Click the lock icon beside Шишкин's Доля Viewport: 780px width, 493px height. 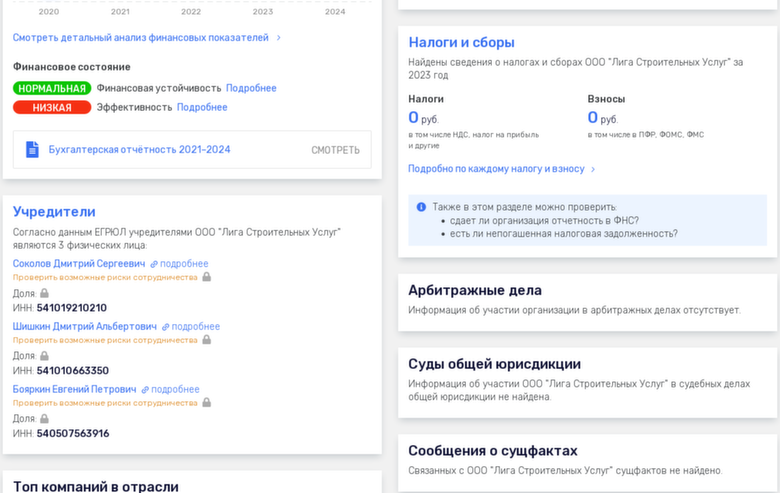(44, 356)
